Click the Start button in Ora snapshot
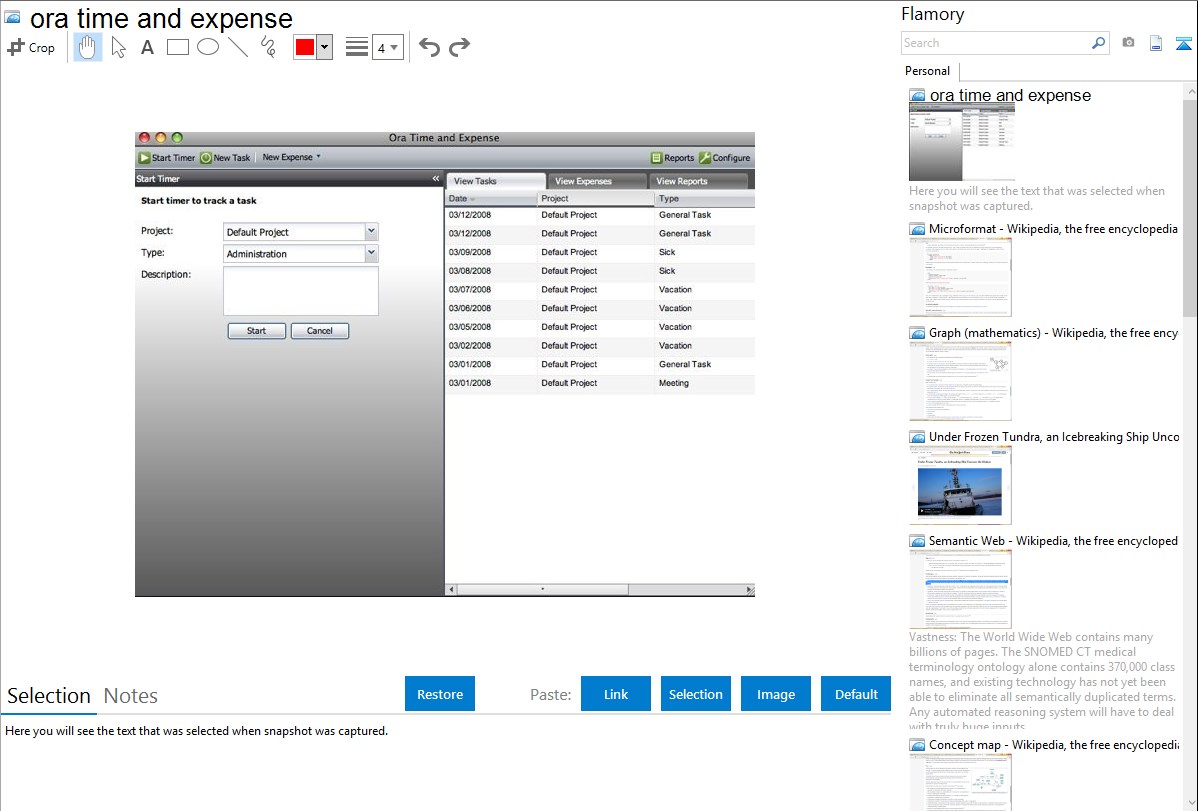The image size is (1198, 811). (x=257, y=331)
